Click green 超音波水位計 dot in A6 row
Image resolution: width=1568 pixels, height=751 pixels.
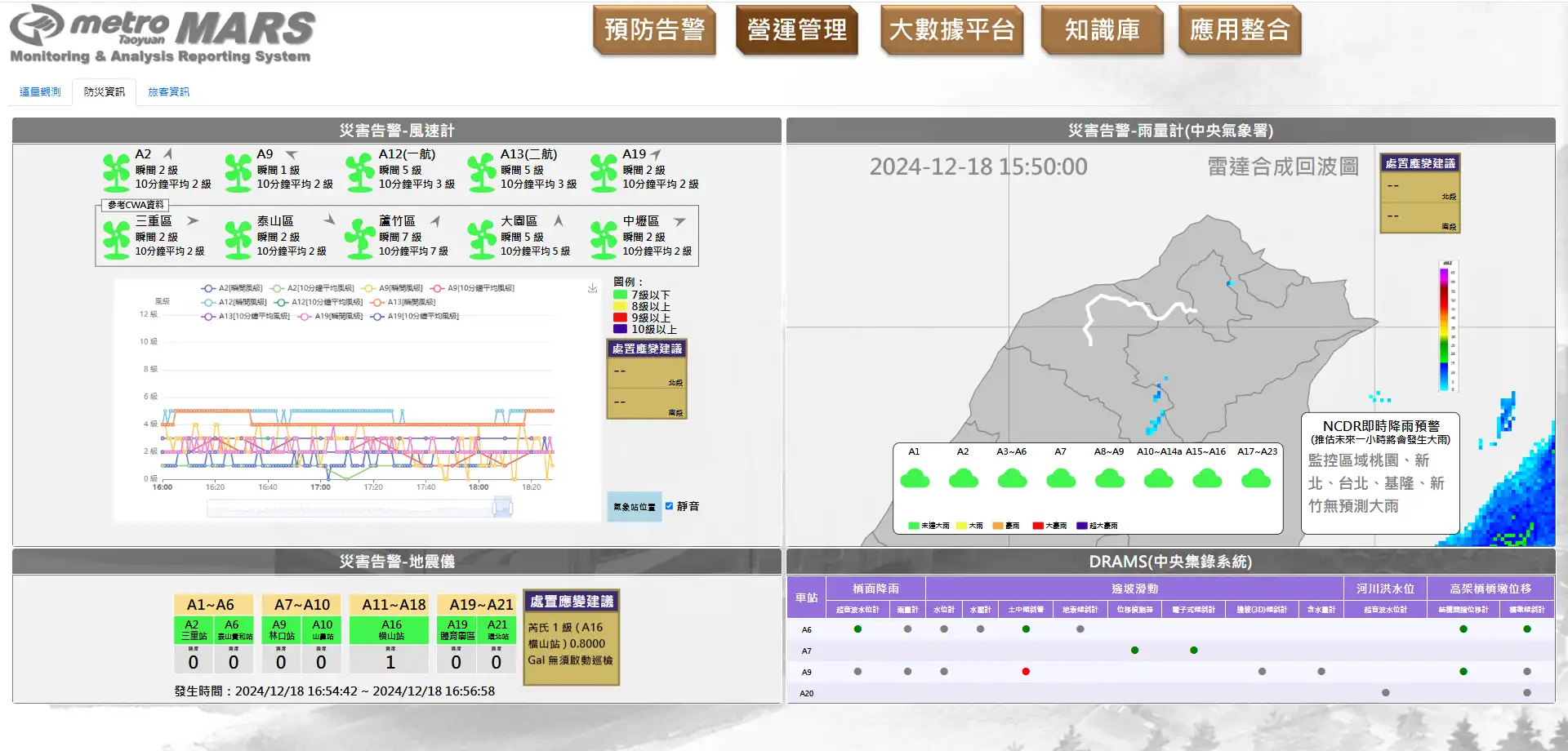857,629
